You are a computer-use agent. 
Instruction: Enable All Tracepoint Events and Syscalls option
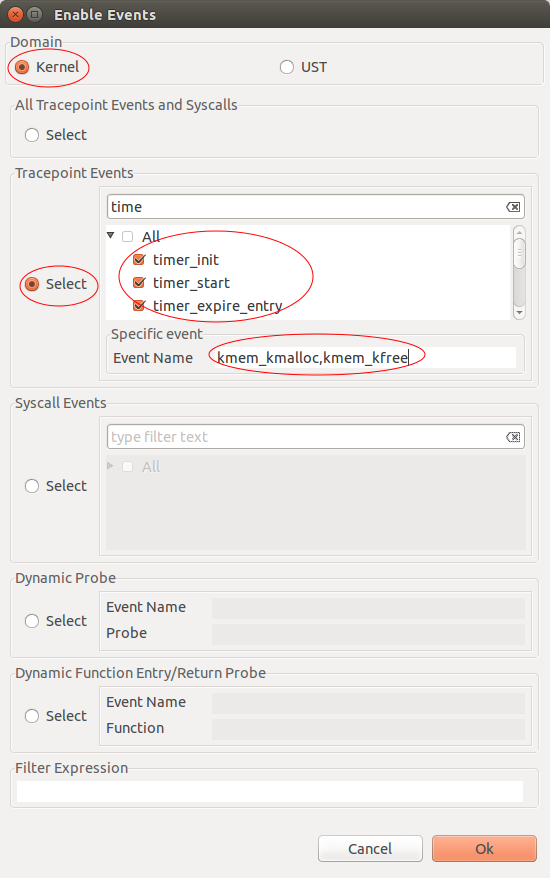(32, 135)
